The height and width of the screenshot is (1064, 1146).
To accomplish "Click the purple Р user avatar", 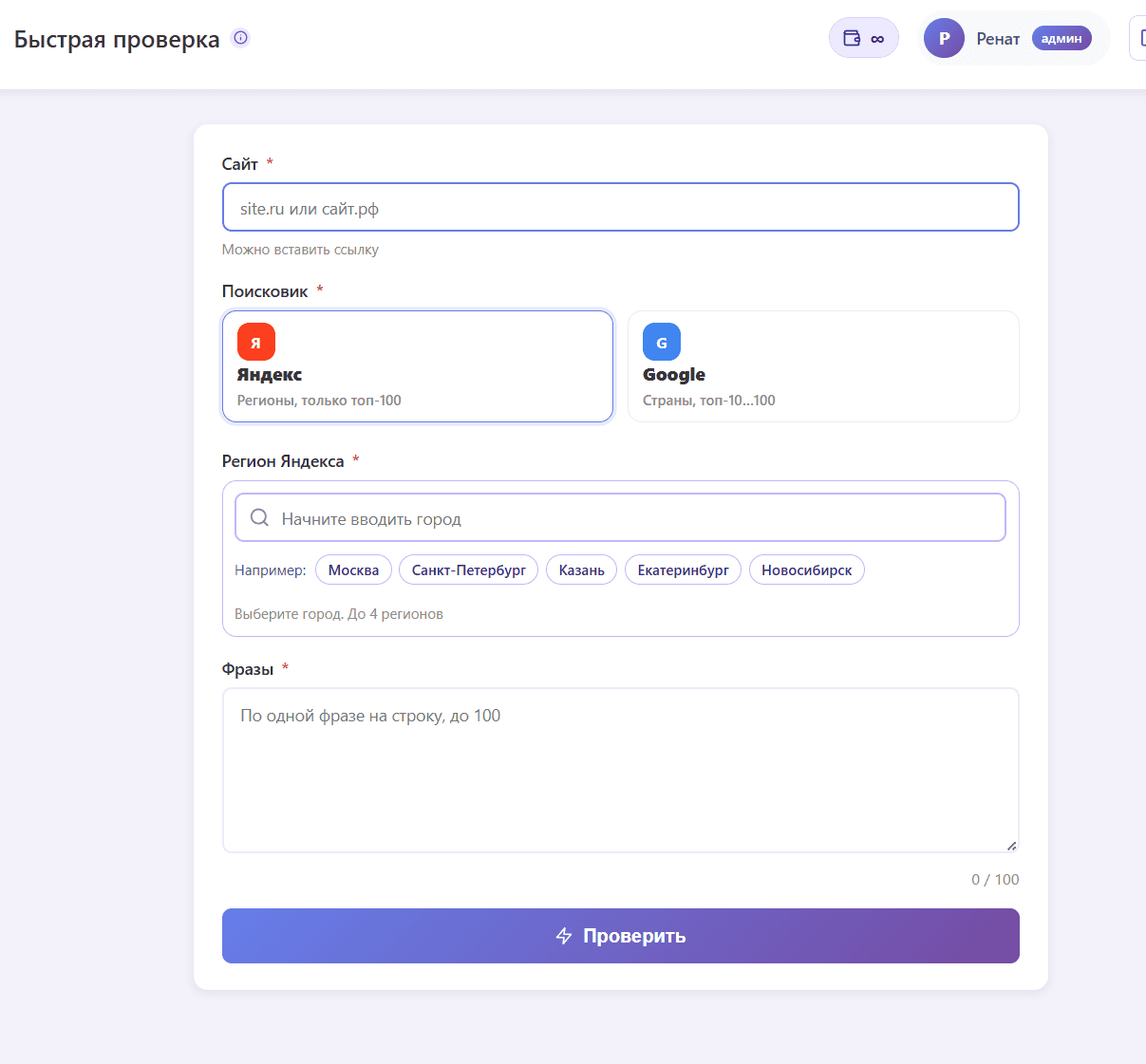I will click(x=944, y=38).
